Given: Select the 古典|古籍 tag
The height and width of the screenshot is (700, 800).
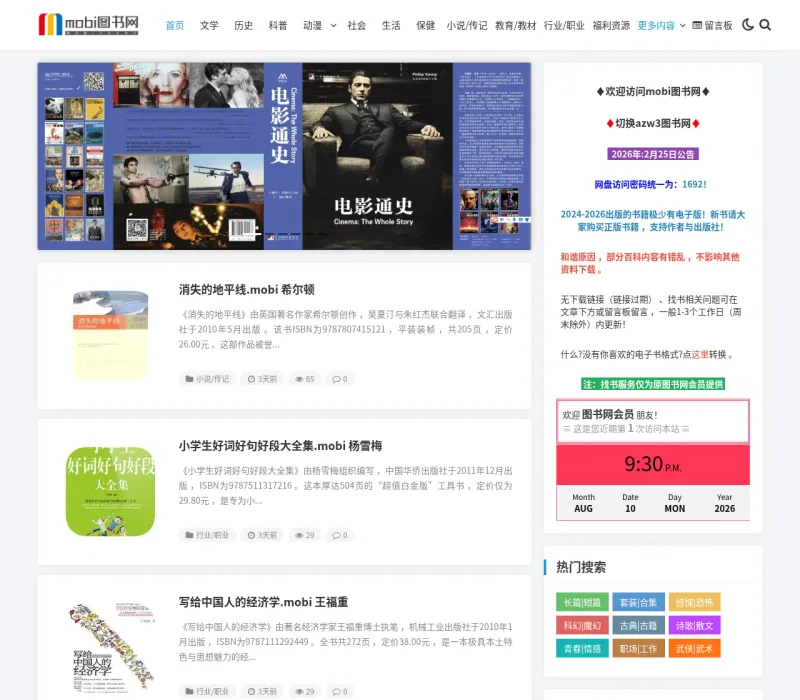Looking at the screenshot, I should click(x=638, y=626).
